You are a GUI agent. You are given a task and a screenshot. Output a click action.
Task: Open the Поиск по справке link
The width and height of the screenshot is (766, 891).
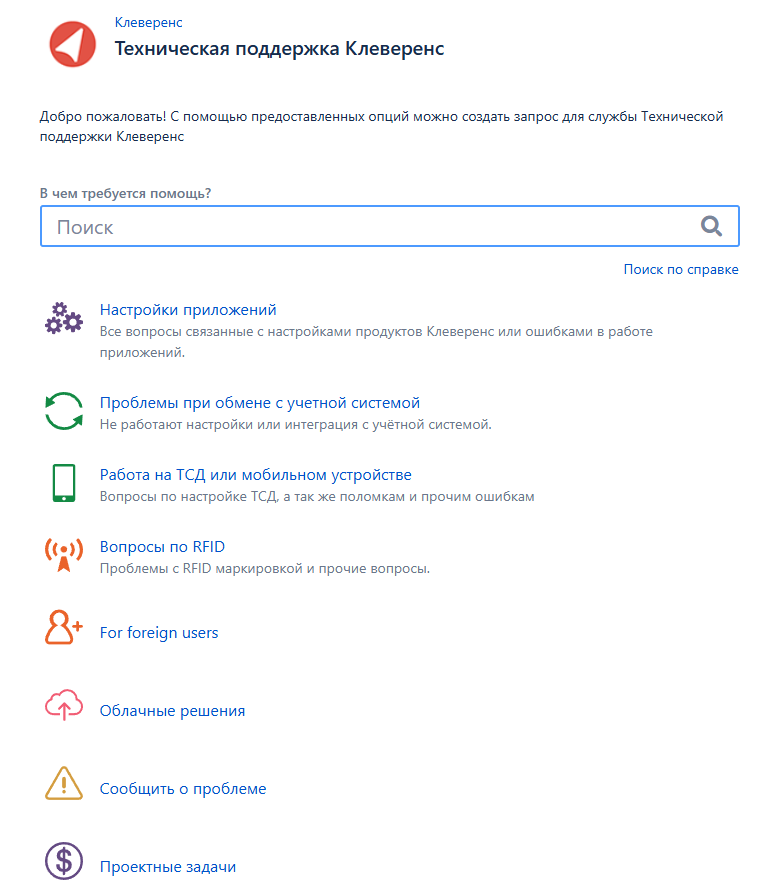point(681,269)
